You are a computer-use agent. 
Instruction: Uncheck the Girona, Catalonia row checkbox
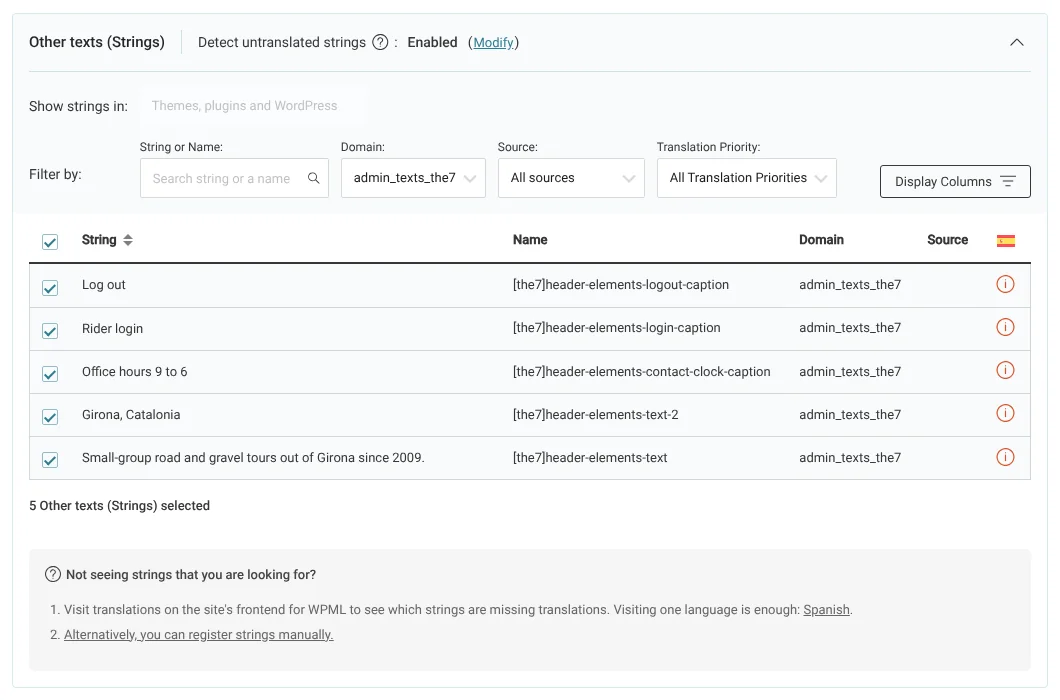coord(50,417)
